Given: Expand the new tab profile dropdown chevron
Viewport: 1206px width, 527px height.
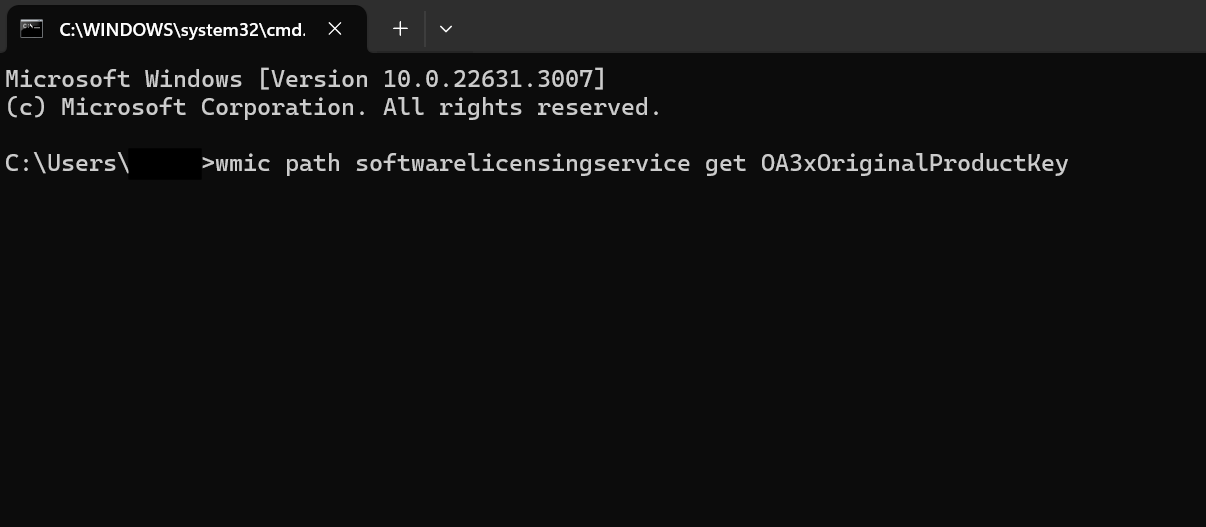Looking at the screenshot, I should (446, 29).
